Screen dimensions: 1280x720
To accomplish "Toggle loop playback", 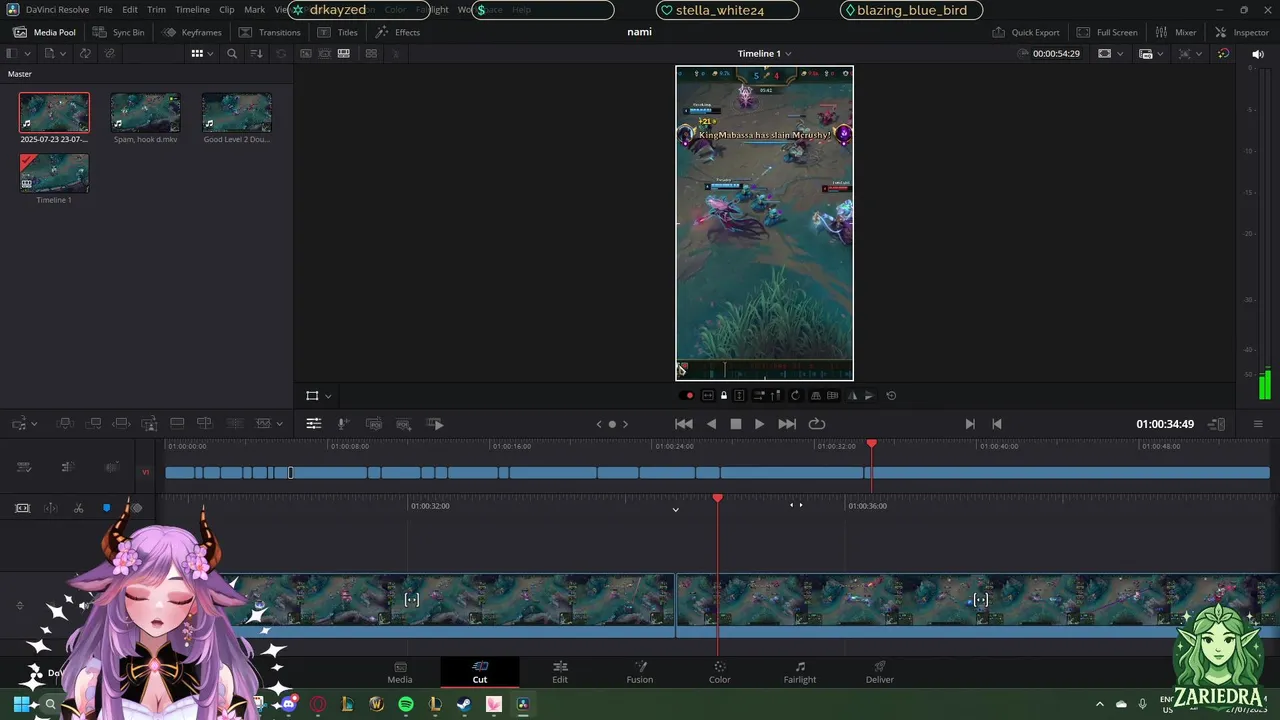I will point(817,424).
